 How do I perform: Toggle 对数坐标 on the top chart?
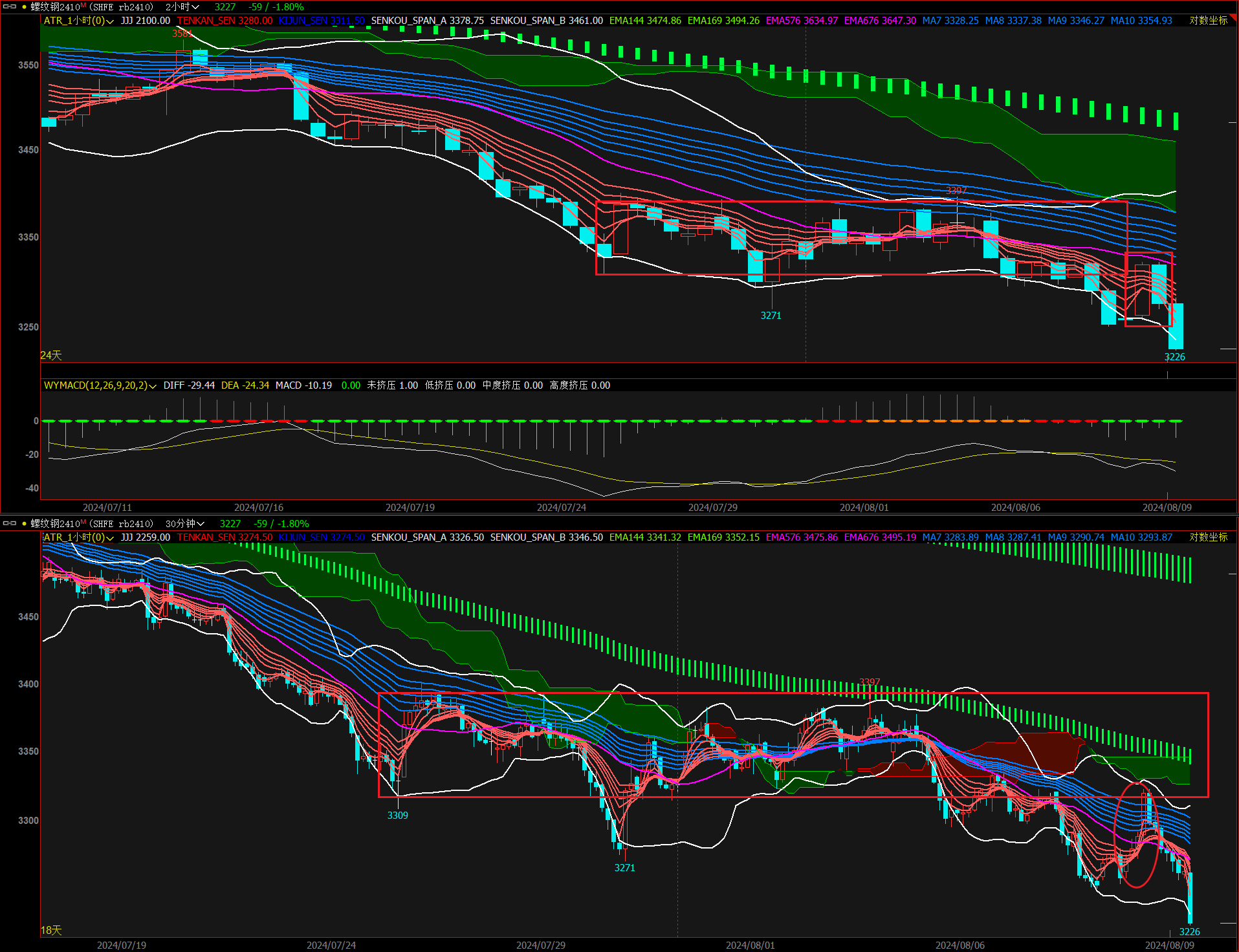[x=1208, y=21]
